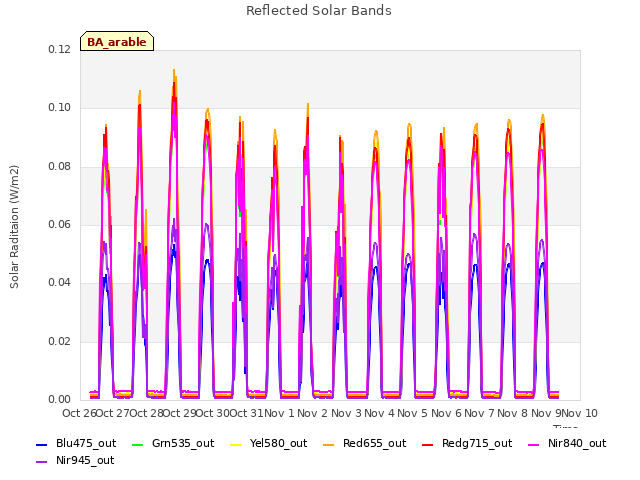The height and width of the screenshot is (480, 640).
Task: Click the Nov 3 x-axis date label
Action: point(346,413)
